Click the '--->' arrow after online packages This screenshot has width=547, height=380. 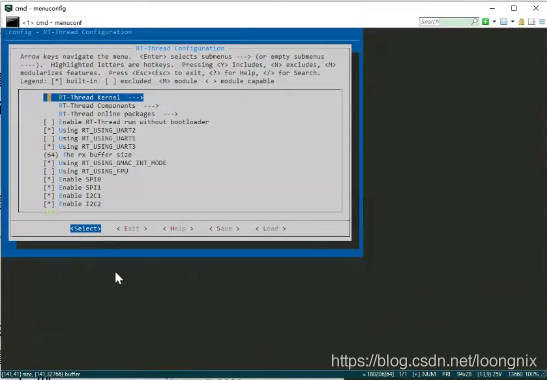(170, 114)
